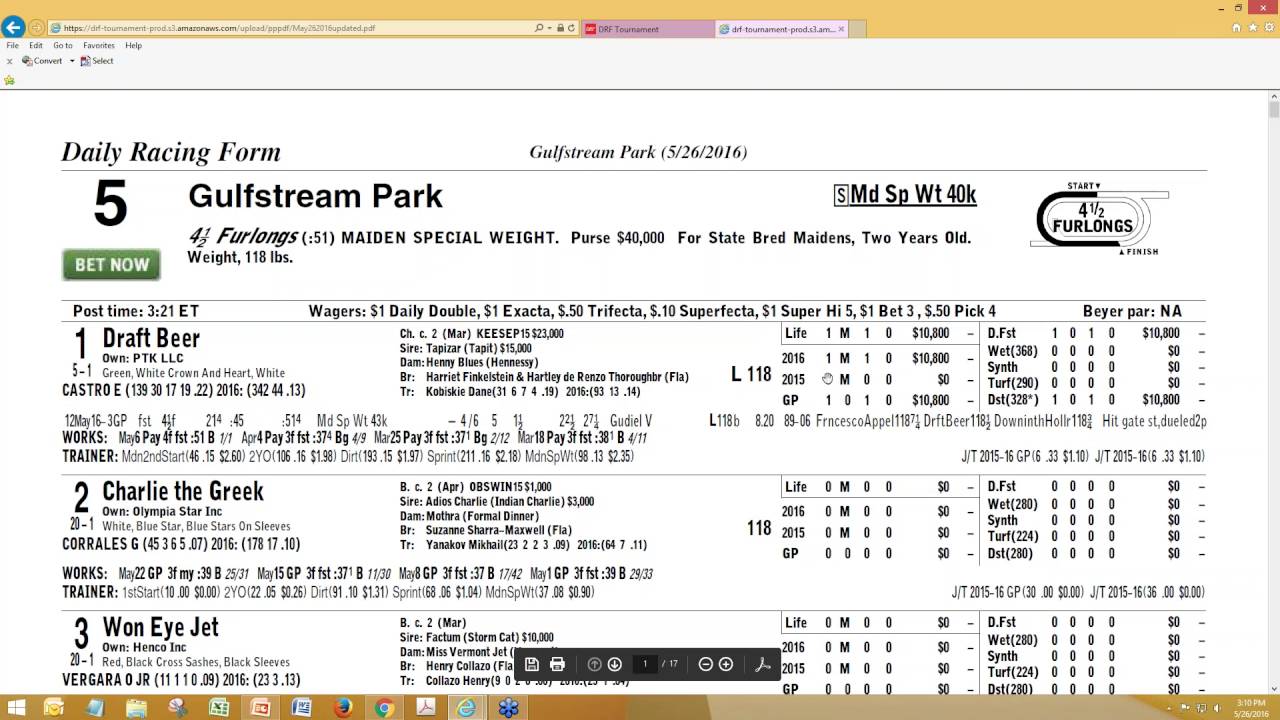The height and width of the screenshot is (720, 1280).
Task: Open the Go to menu
Action: 62,45
